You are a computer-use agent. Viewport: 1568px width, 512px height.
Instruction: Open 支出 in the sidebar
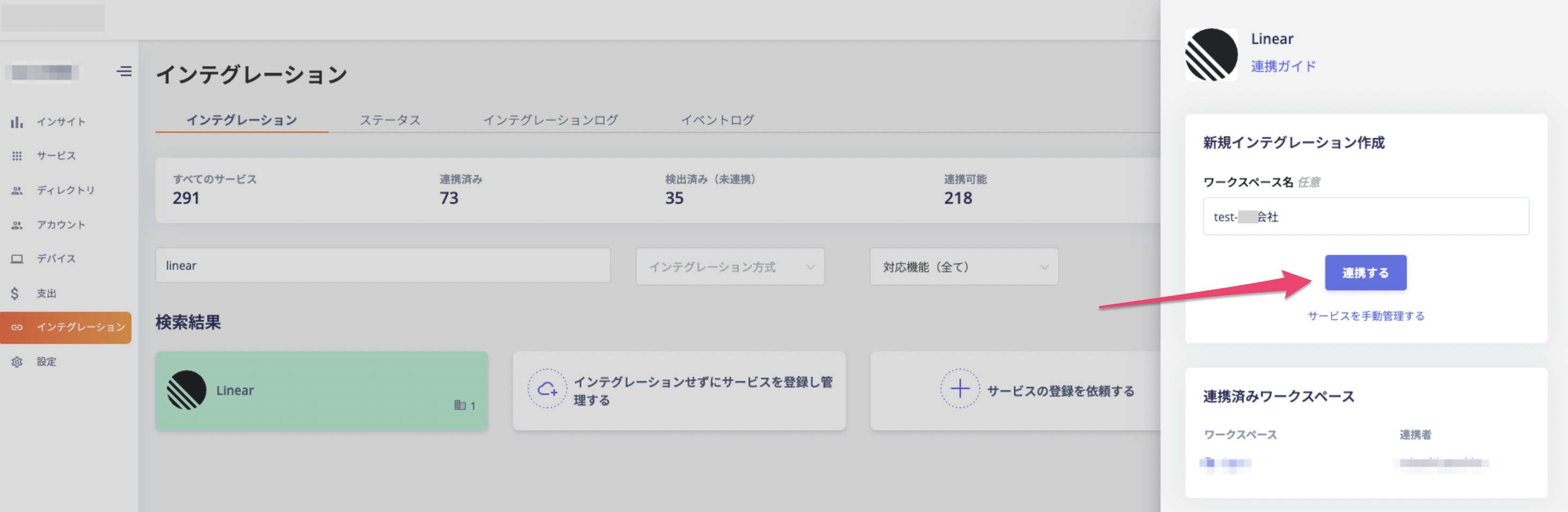(x=46, y=293)
